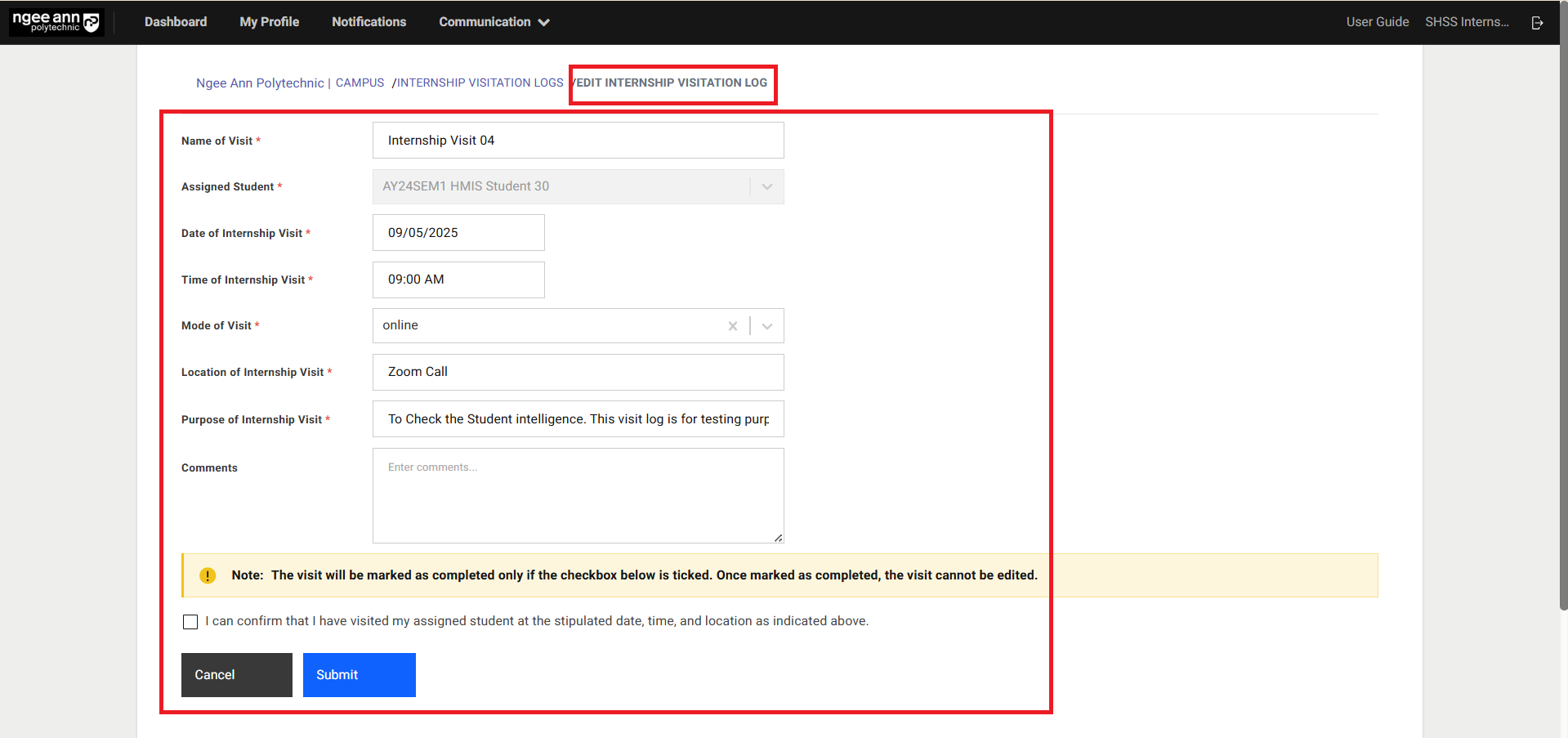The image size is (1568, 738).
Task: Open INTERNSHIP VISITATION LOGS breadcrumb link
Action: [x=480, y=83]
